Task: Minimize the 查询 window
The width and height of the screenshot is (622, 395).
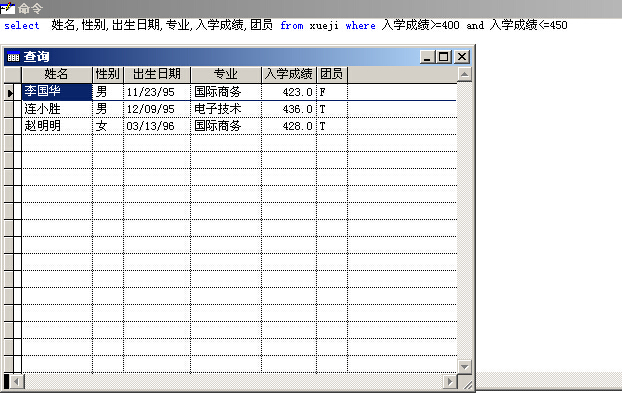Action: pos(427,57)
